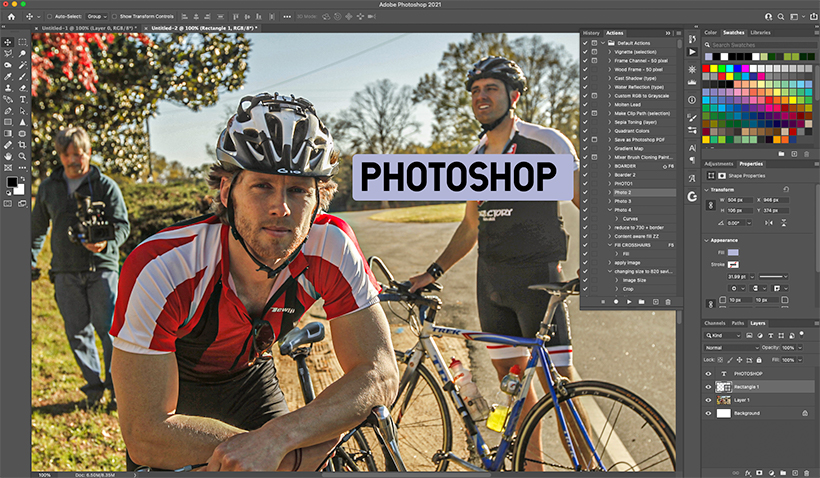Open the Libraries tab

click(760, 32)
